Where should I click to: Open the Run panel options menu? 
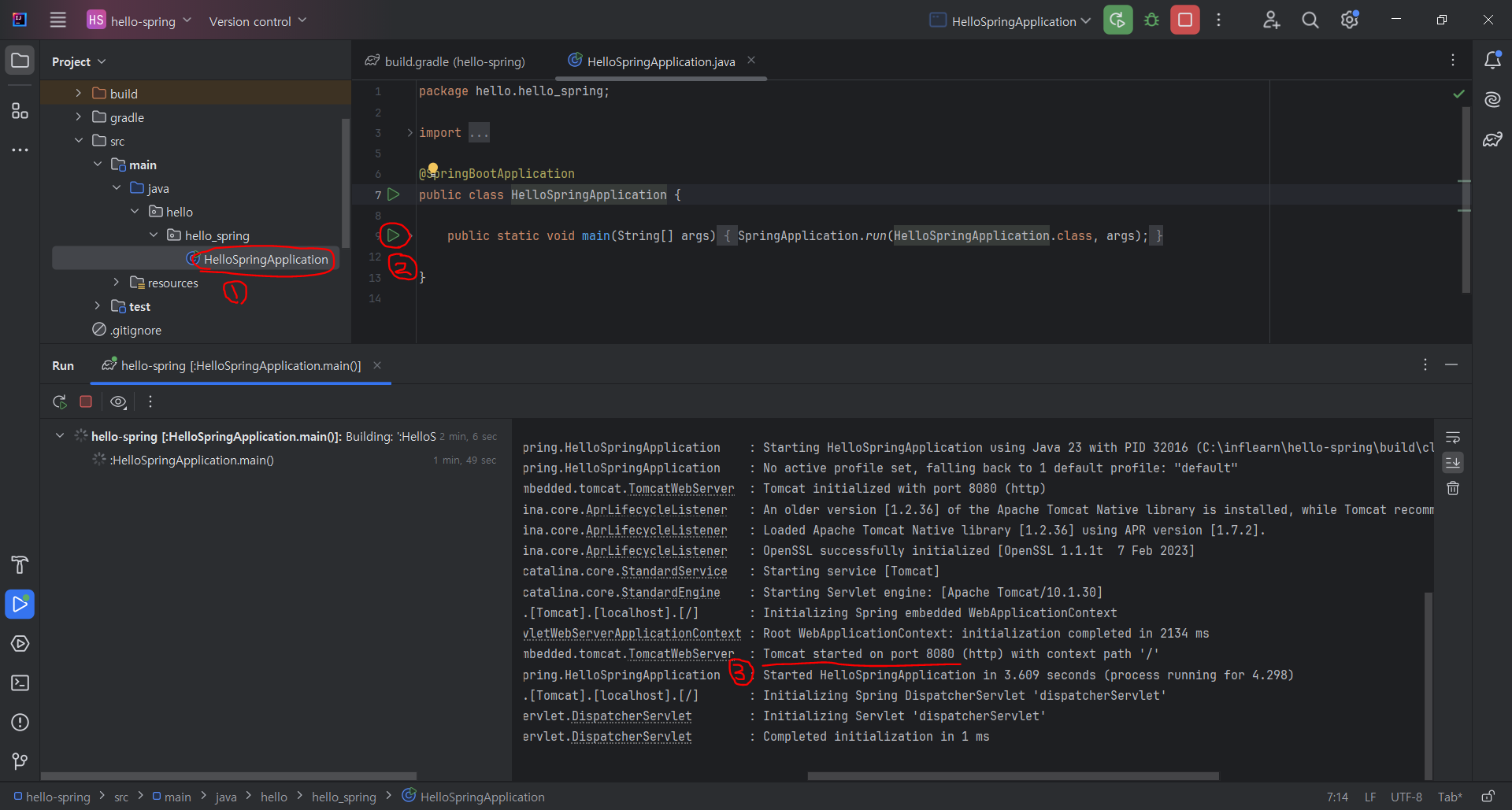(x=1425, y=364)
